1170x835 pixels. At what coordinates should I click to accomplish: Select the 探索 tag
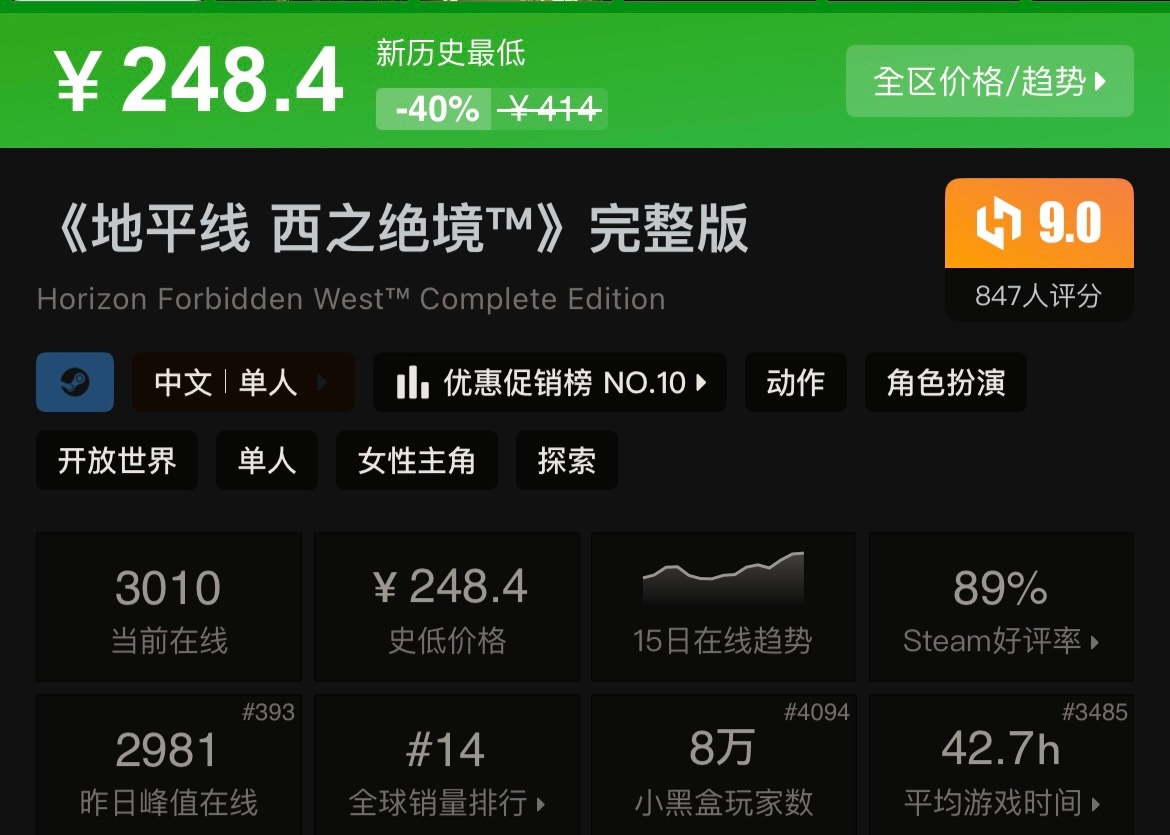[x=566, y=460]
